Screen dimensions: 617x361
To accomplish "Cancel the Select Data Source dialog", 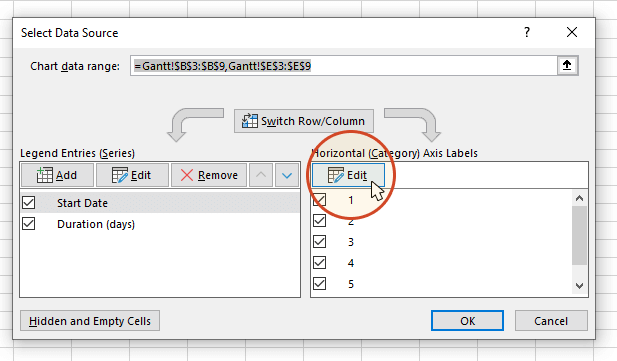I will point(551,321).
